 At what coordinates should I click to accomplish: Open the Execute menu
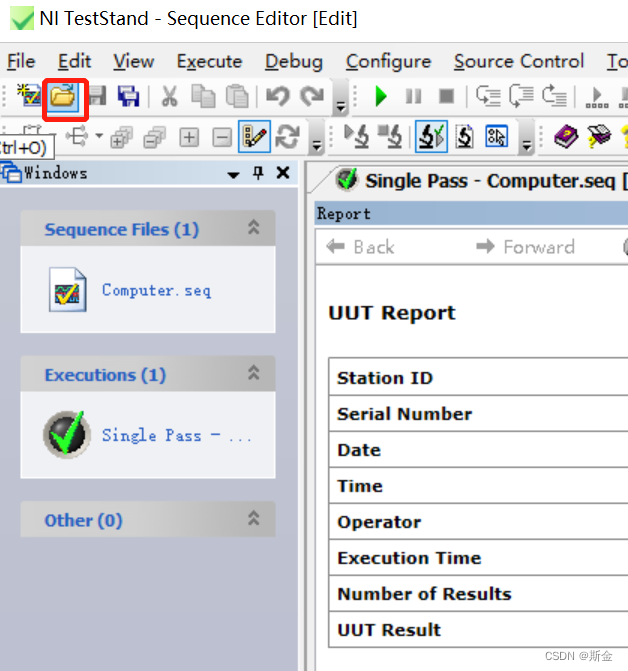(210, 61)
